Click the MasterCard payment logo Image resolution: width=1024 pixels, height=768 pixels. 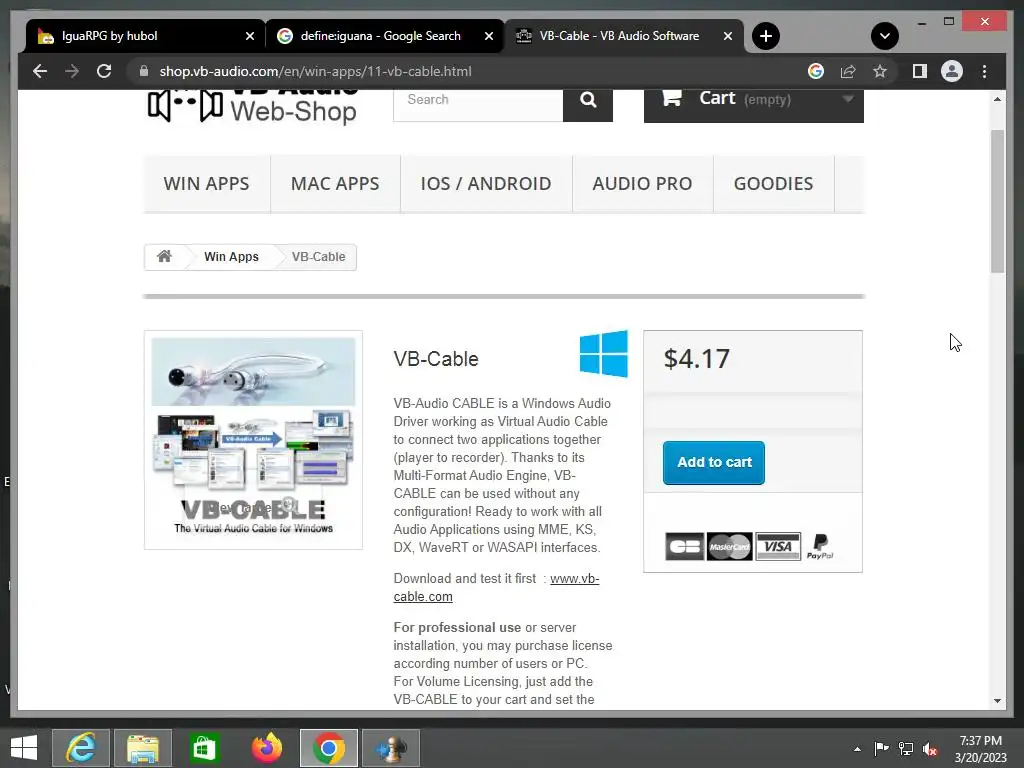729,547
